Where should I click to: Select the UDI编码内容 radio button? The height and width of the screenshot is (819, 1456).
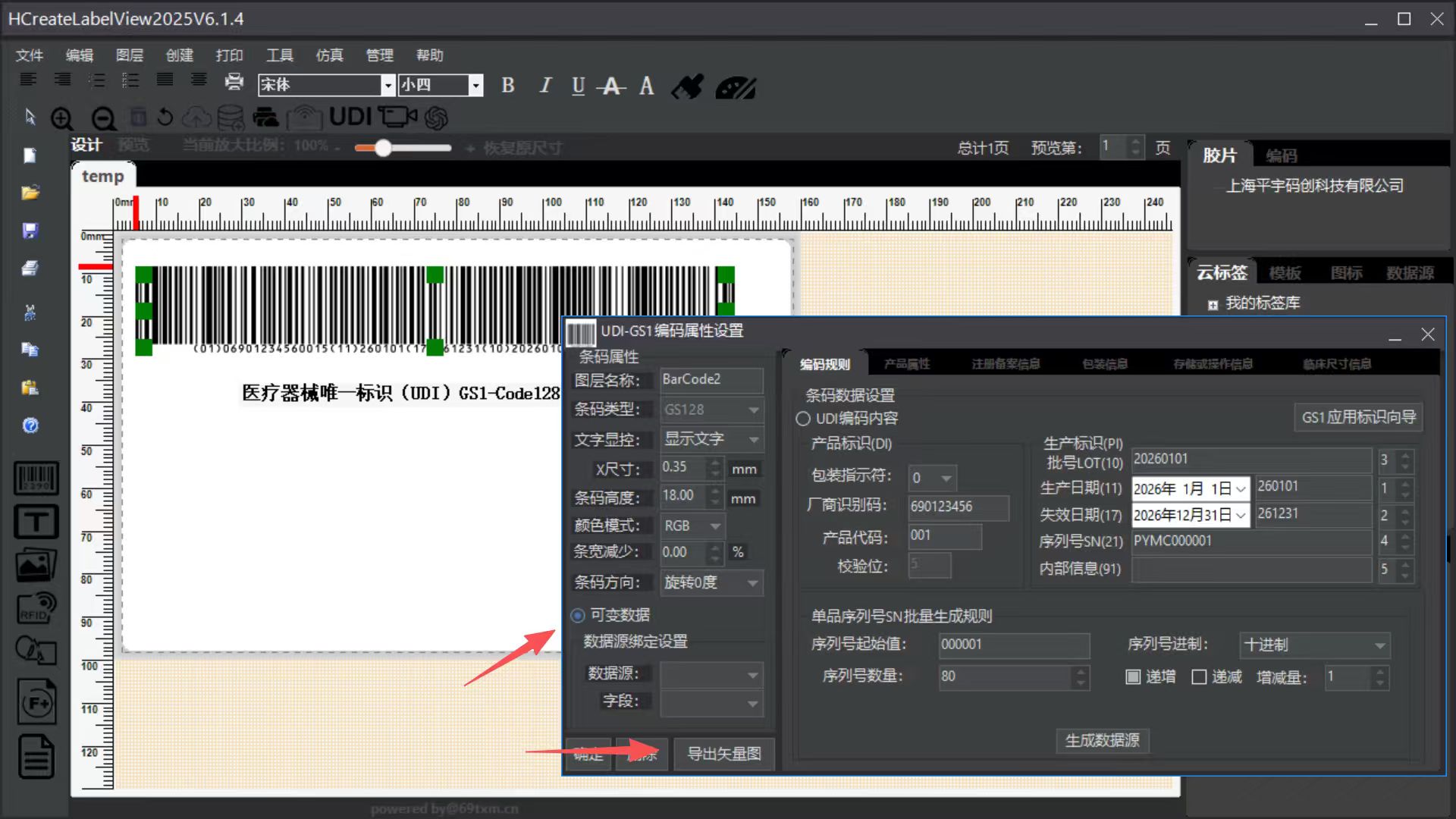pyautogui.click(x=803, y=419)
